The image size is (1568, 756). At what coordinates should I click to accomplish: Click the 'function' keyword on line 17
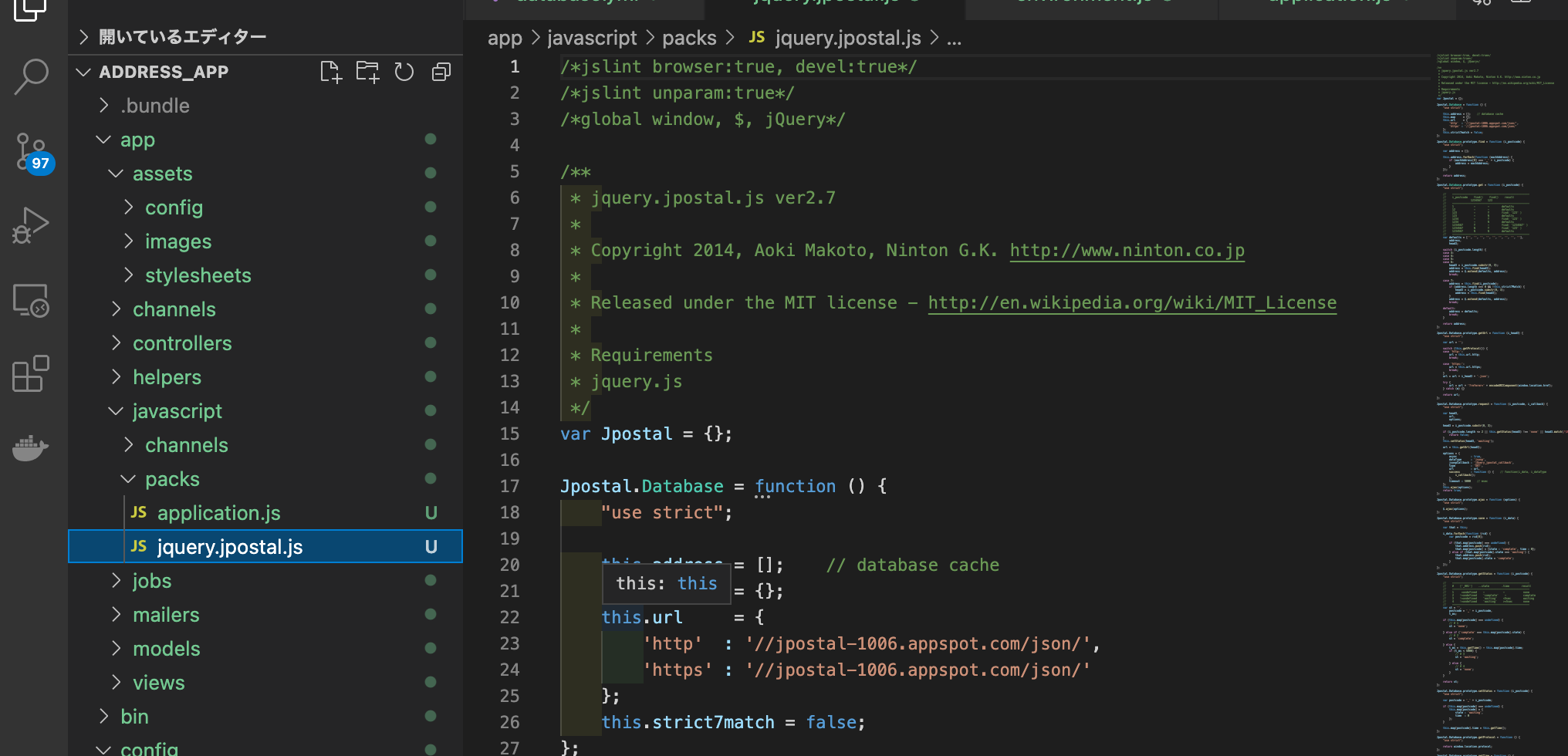pos(795,487)
